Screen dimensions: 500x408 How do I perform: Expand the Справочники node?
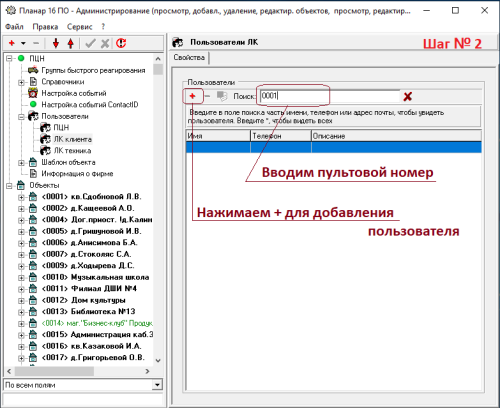click(21, 82)
